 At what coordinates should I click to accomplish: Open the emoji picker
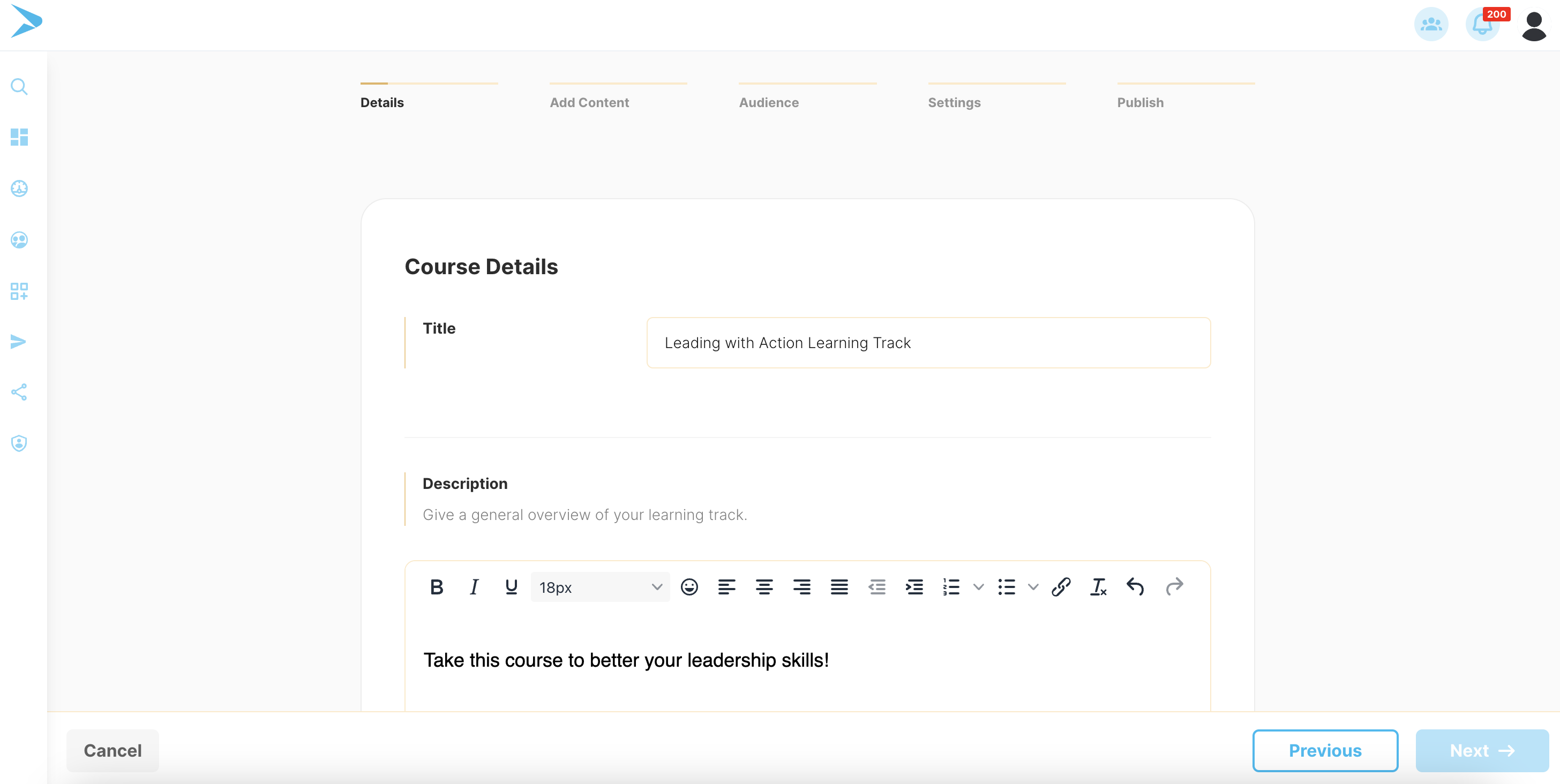click(x=689, y=587)
